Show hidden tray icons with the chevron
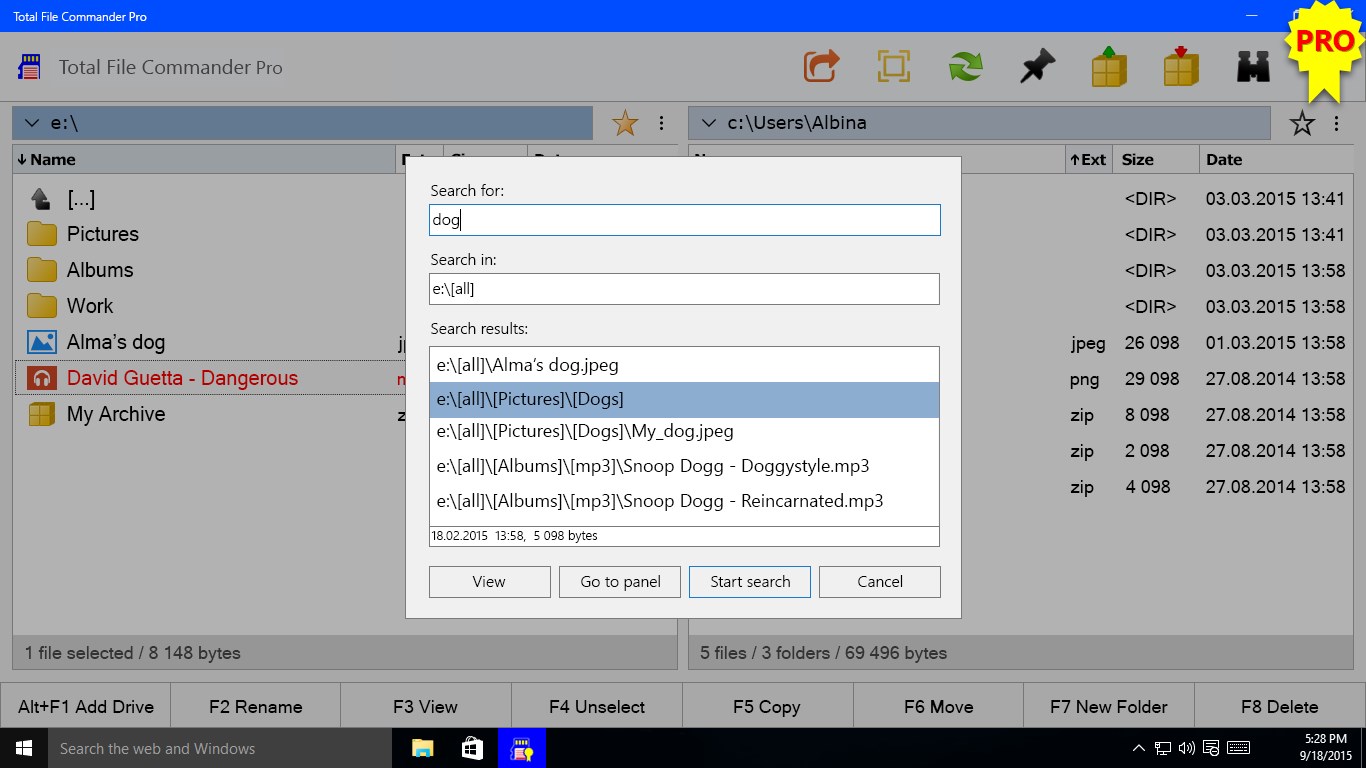 point(1138,748)
